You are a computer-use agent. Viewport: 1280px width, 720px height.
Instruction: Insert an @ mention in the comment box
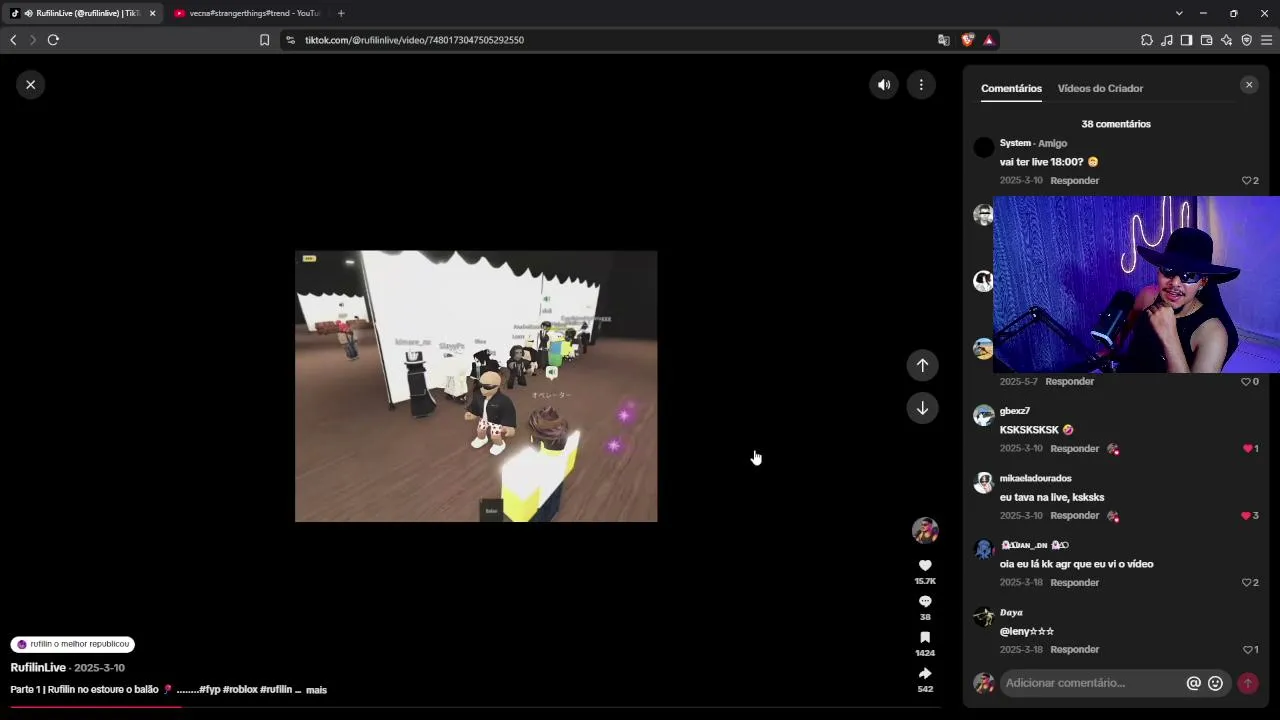tap(1193, 683)
